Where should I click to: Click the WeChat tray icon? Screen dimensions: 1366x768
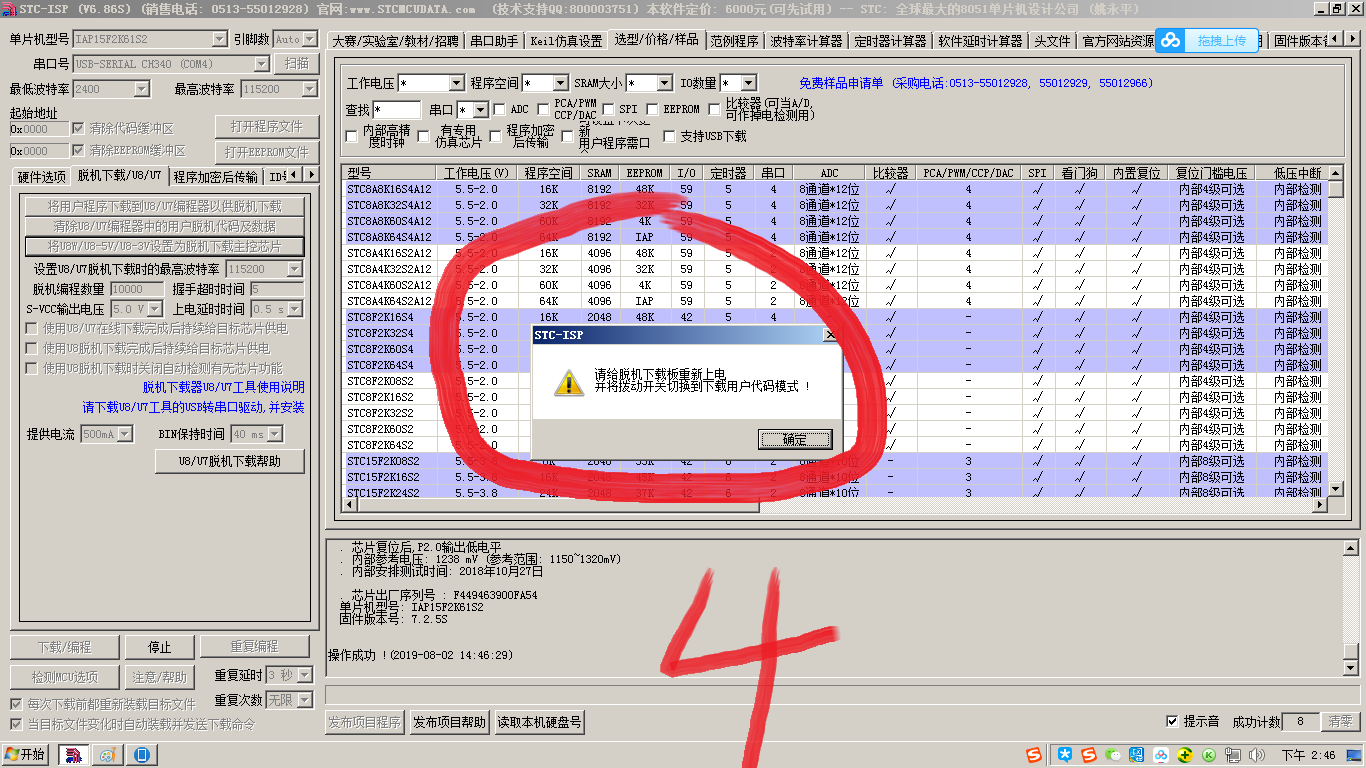coord(1111,755)
